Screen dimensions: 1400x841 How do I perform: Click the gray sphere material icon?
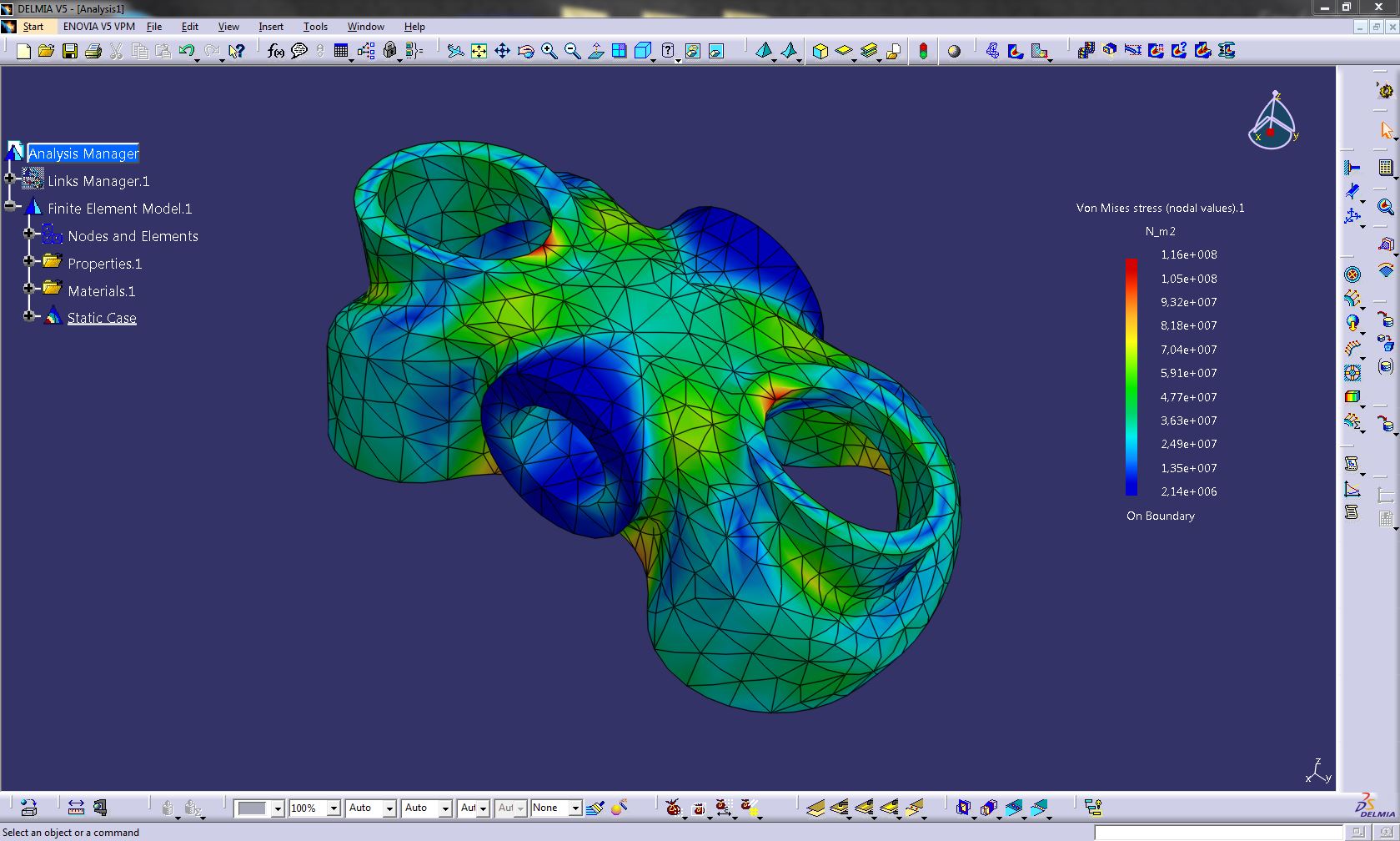pos(954,52)
